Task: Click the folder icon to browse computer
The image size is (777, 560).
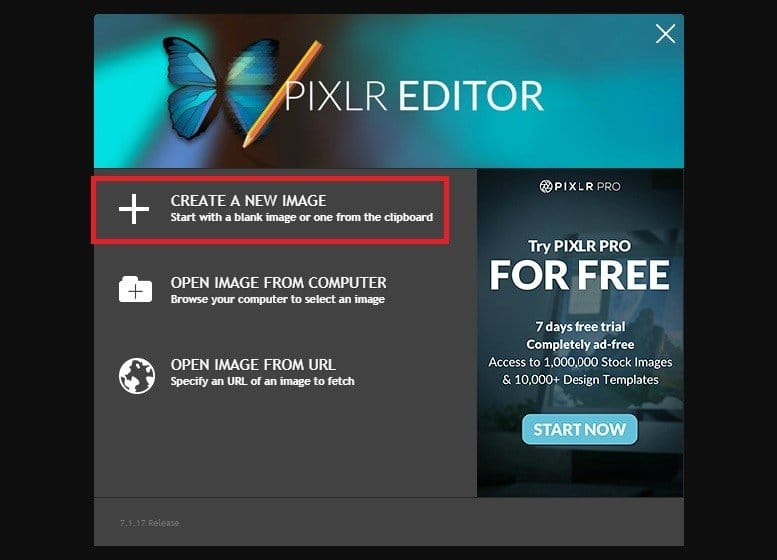Action: 135,289
